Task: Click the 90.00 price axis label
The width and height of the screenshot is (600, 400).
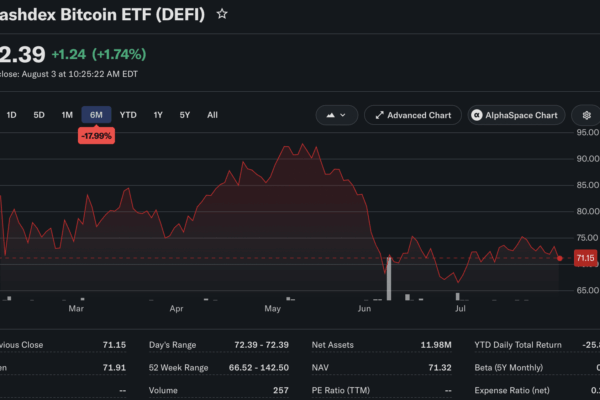Action: pyautogui.click(x=588, y=158)
